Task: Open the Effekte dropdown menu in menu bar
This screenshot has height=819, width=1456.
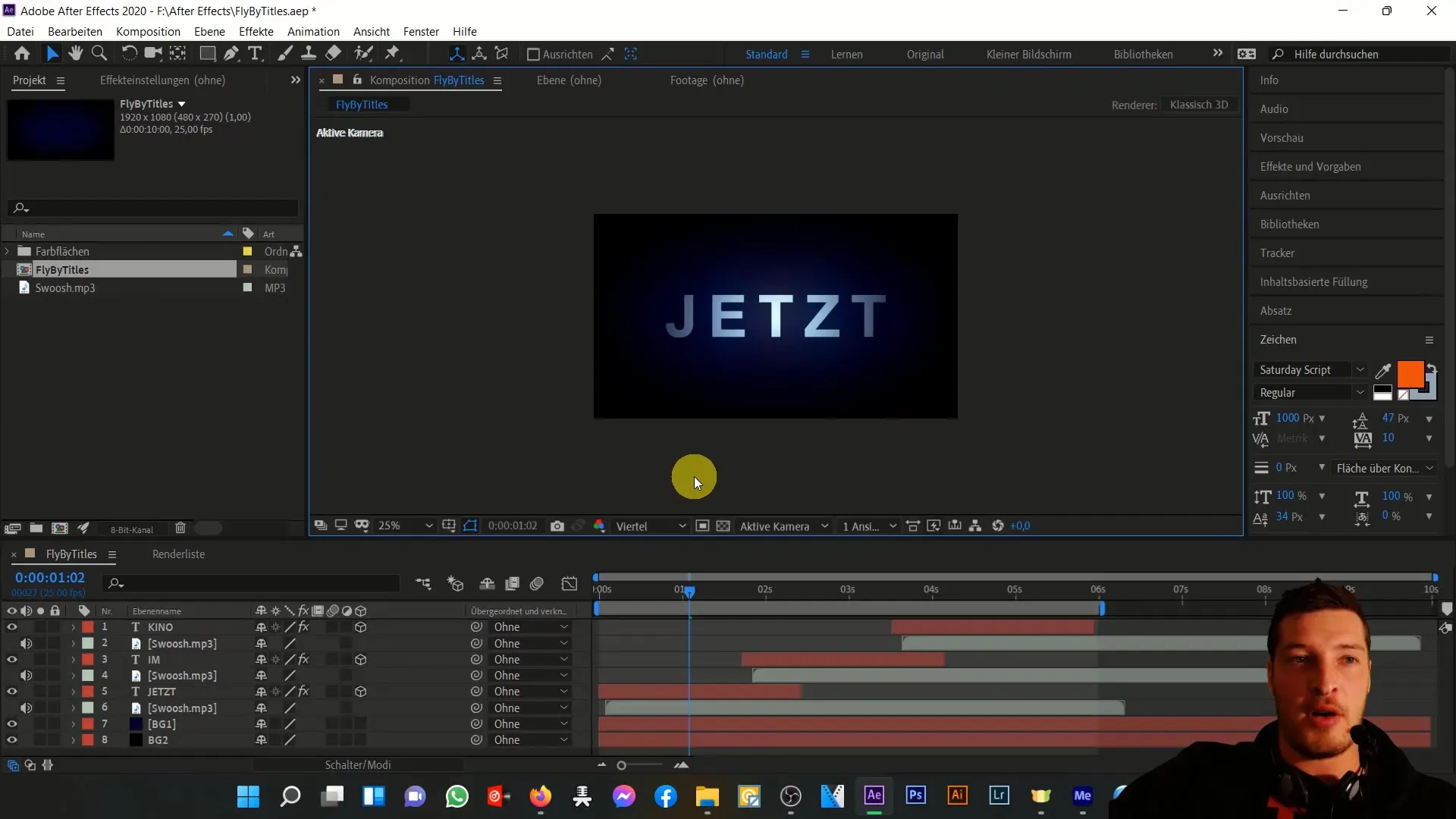Action: point(257,31)
